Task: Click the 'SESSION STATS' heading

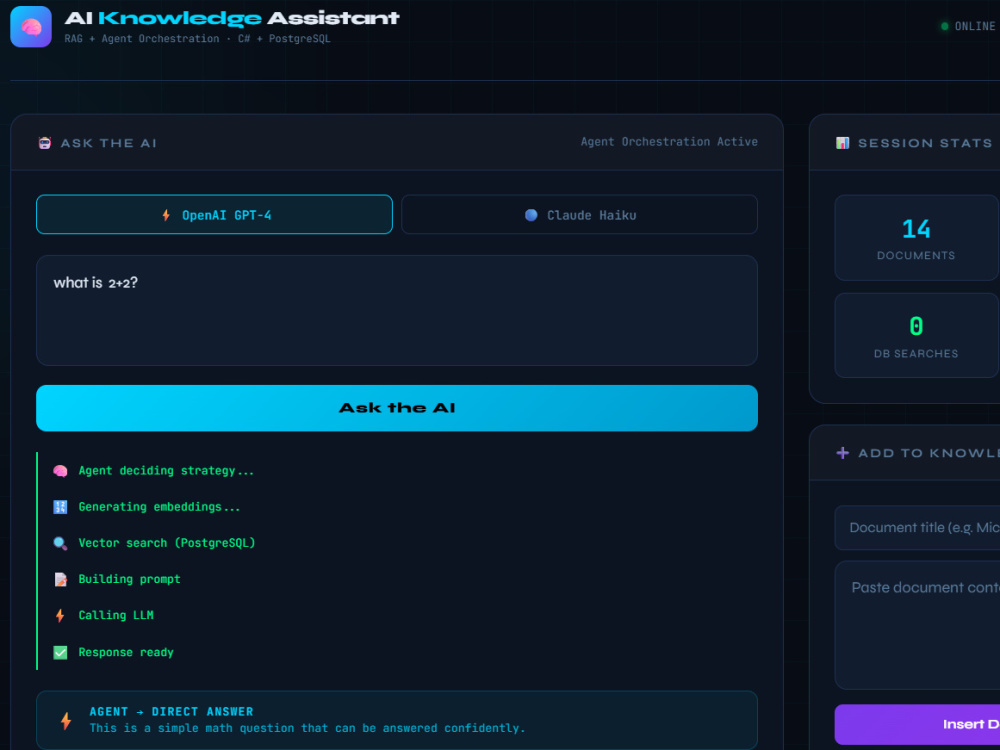Action: pyautogui.click(x=925, y=143)
